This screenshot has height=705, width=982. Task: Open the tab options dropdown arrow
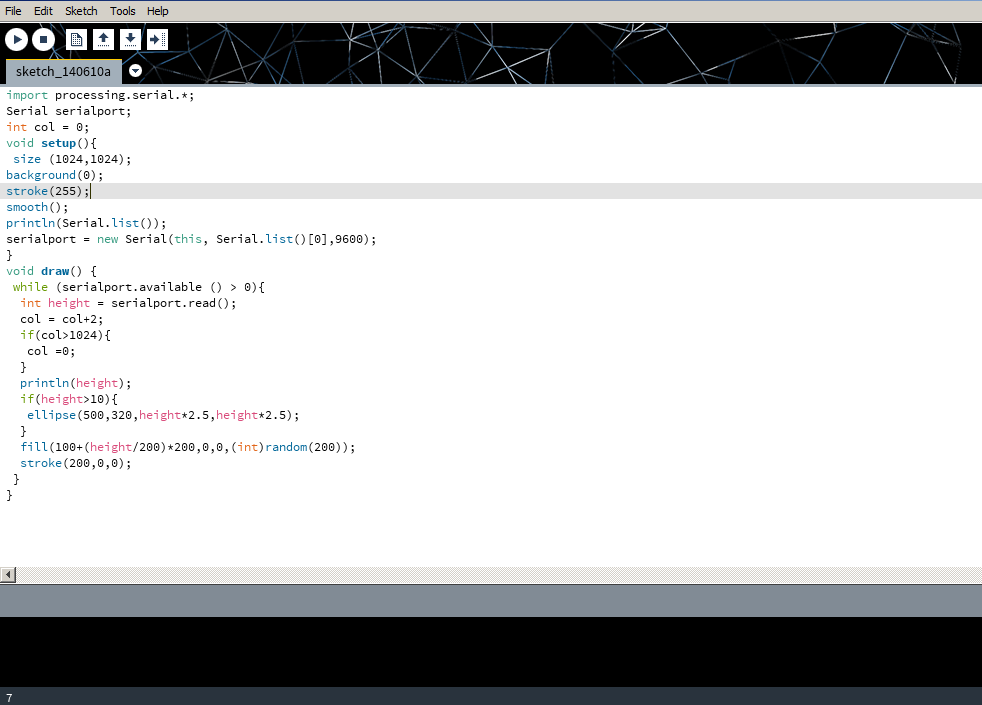click(x=135, y=71)
